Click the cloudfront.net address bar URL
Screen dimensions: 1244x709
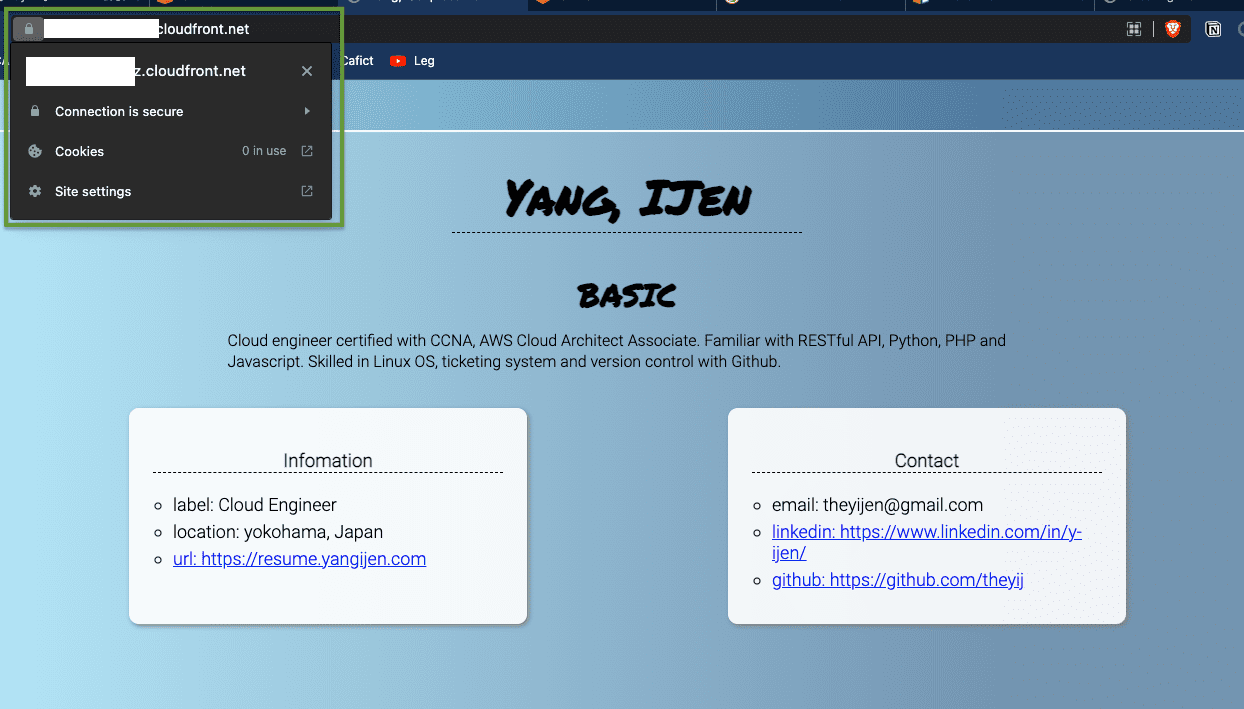click(x=204, y=29)
